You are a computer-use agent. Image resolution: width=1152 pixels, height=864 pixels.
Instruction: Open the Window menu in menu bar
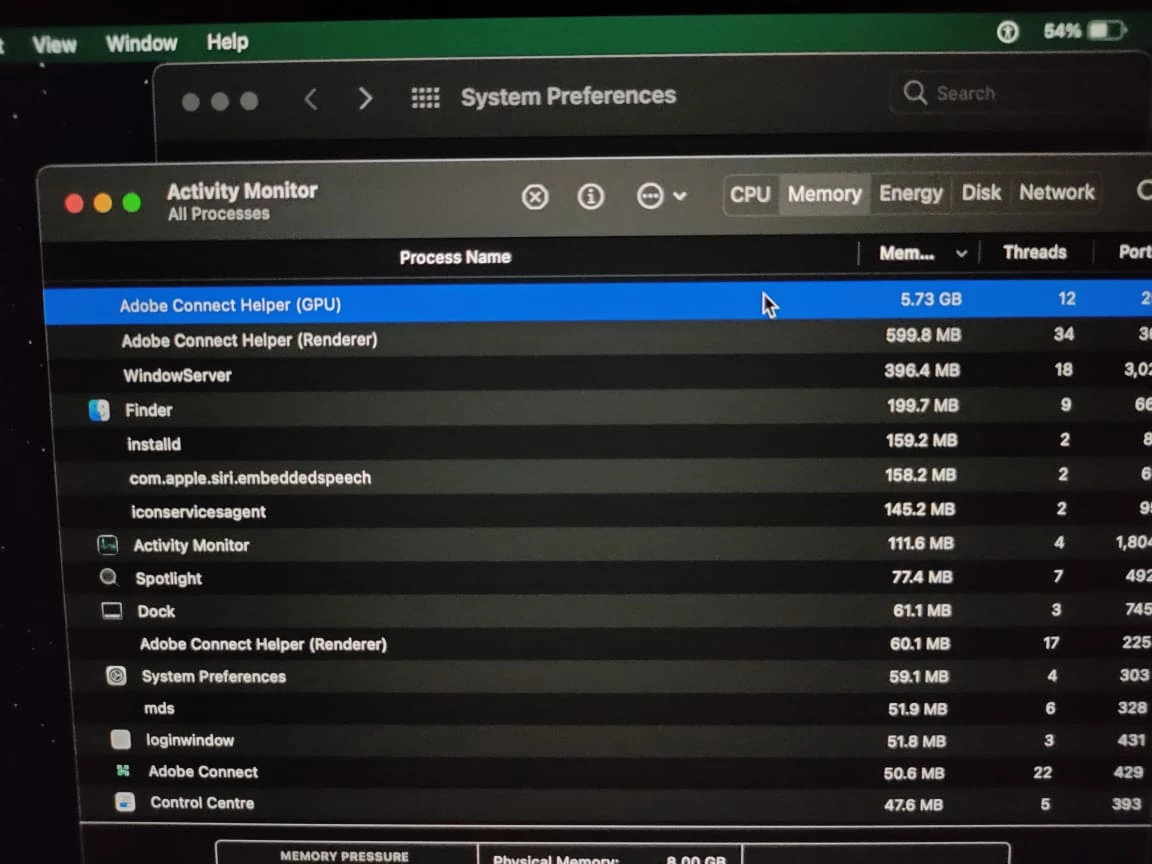point(141,43)
